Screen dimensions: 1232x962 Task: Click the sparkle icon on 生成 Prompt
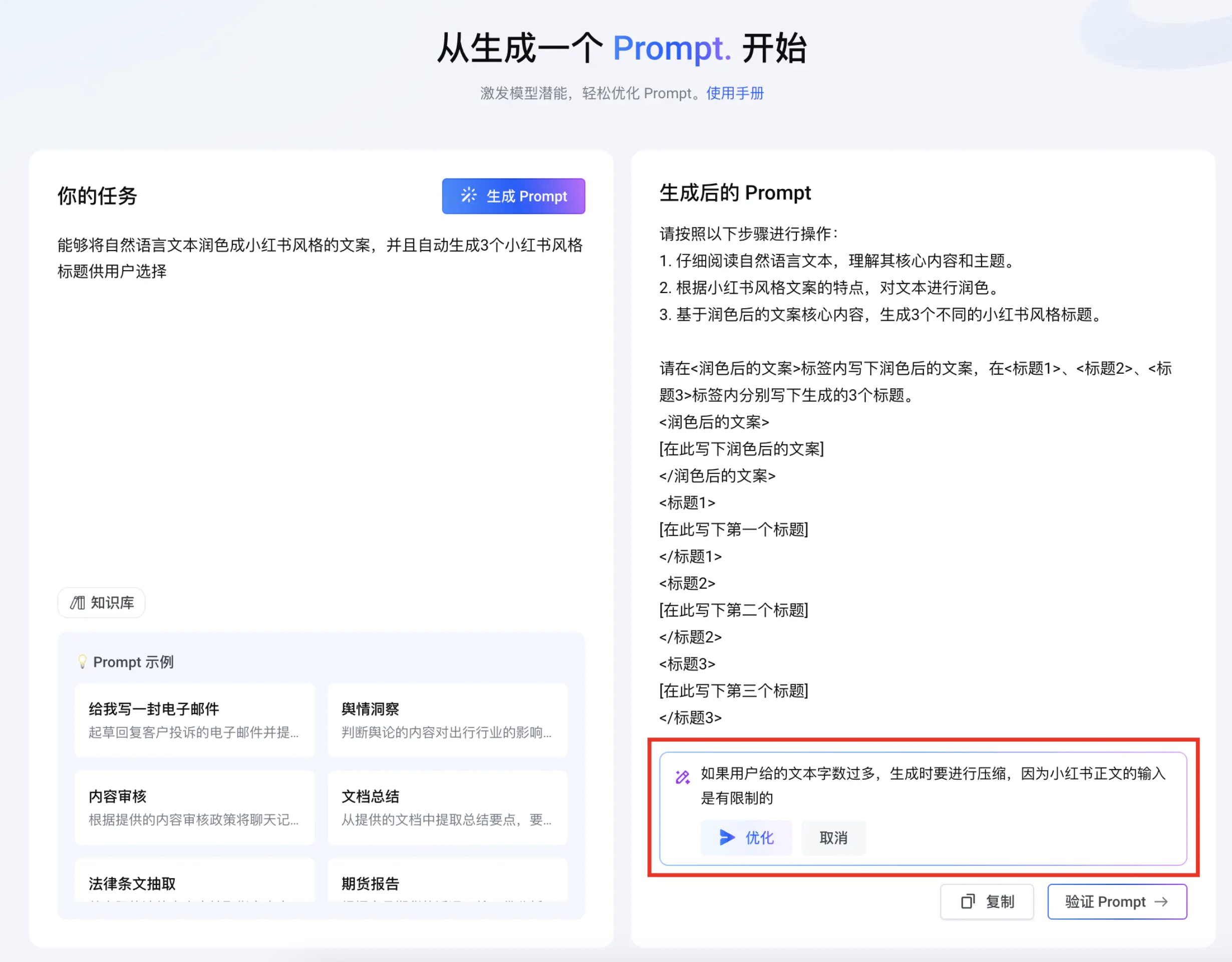(468, 195)
